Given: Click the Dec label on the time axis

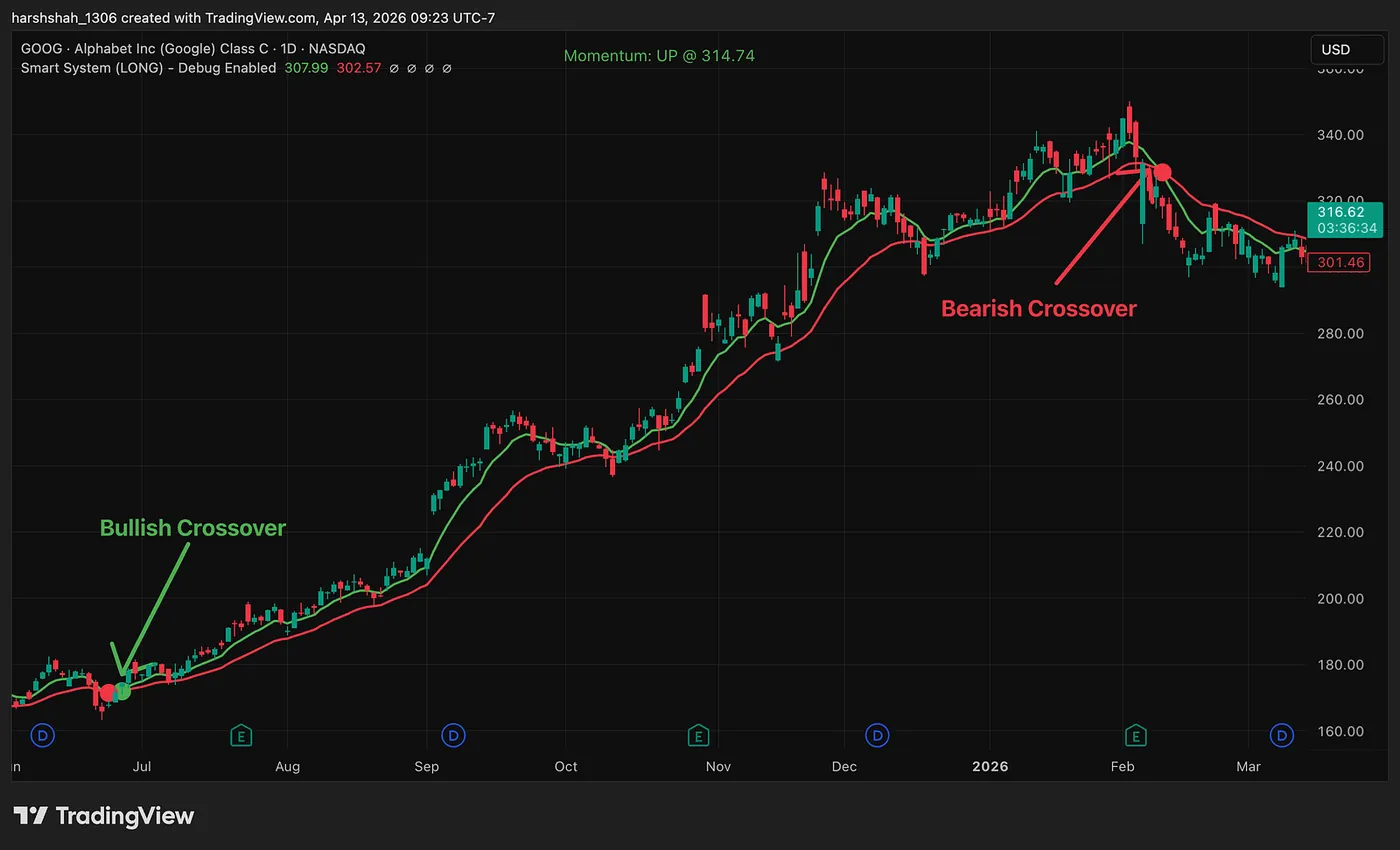Looking at the screenshot, I should click(x=844, y=767).
